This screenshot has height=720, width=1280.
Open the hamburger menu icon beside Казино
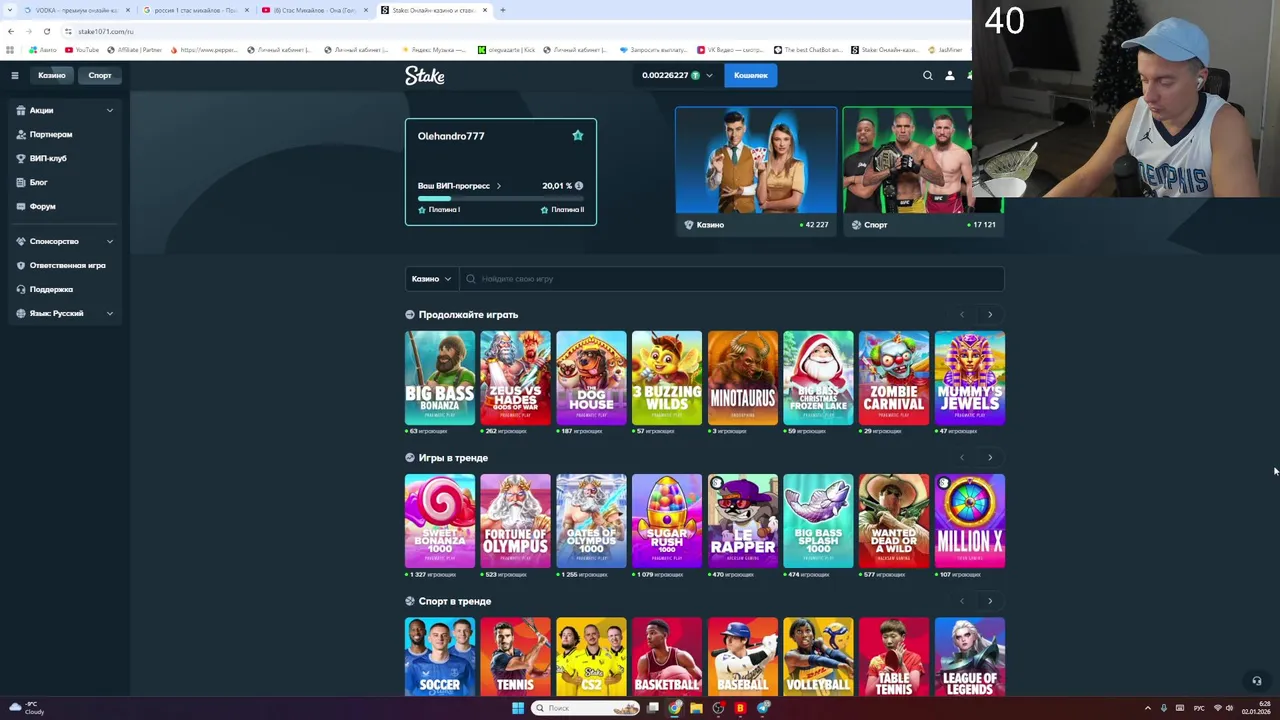tap(15, 75)
